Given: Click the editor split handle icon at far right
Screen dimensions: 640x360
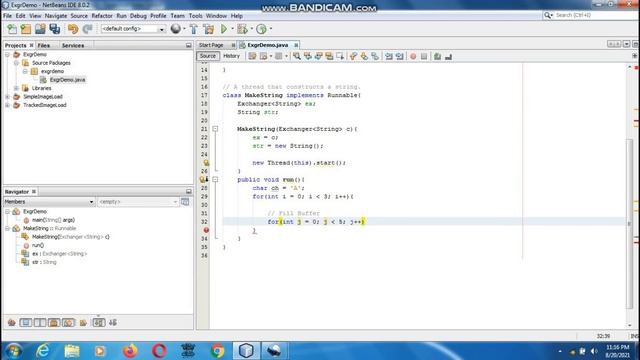Looking at the screenshot, I should (635, 56).
